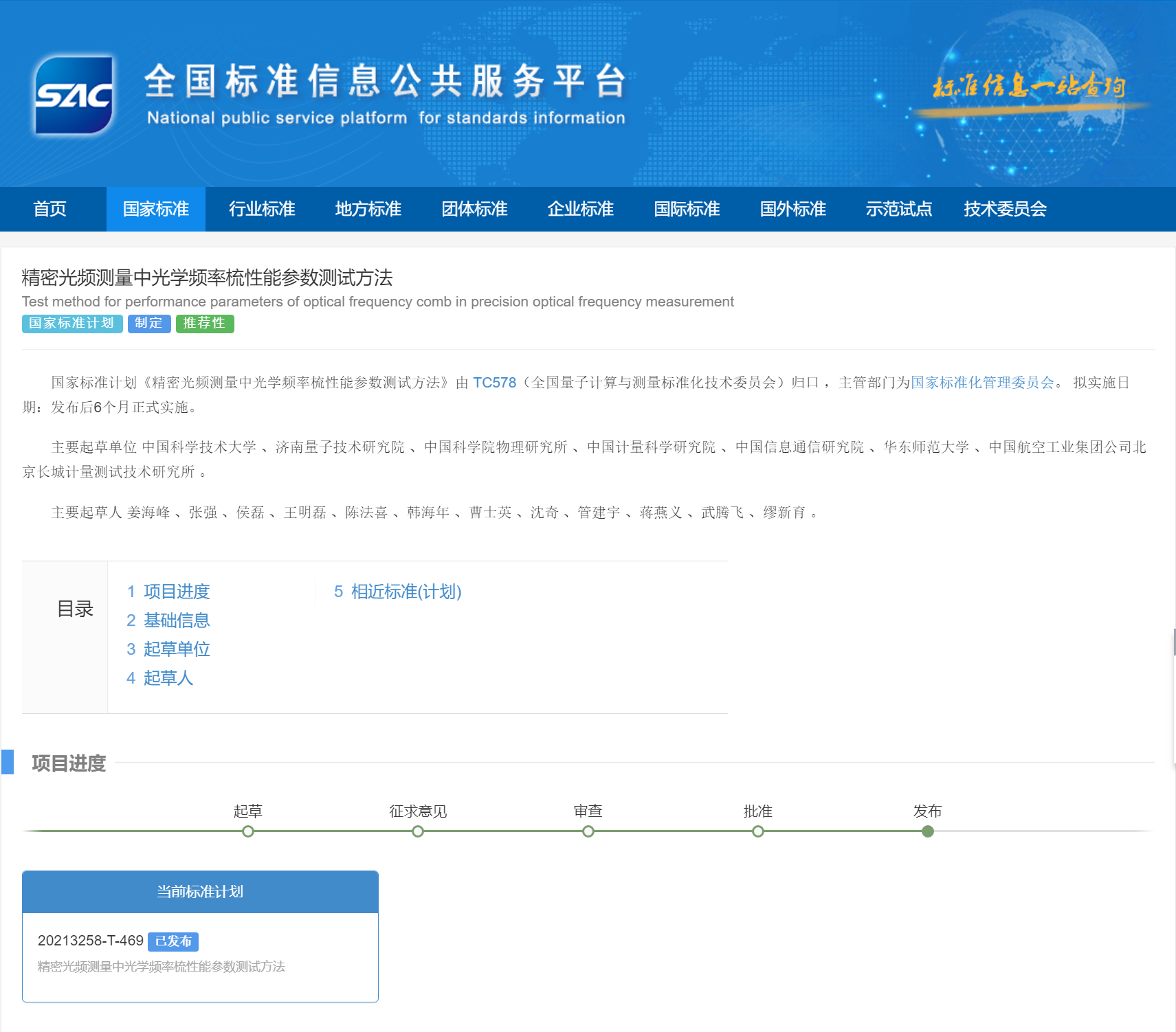Screen dimensions: 1176x1032
Task: Open the 首页 home menu item
Action: click(x=50, y=209)
